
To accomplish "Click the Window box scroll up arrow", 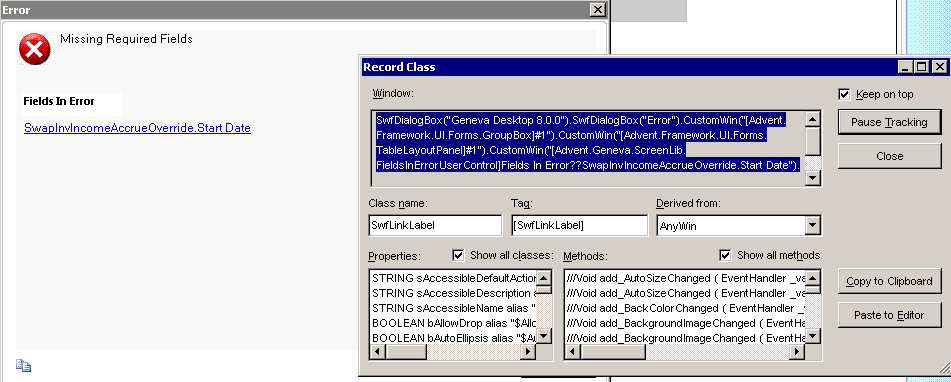I will 813,118.
